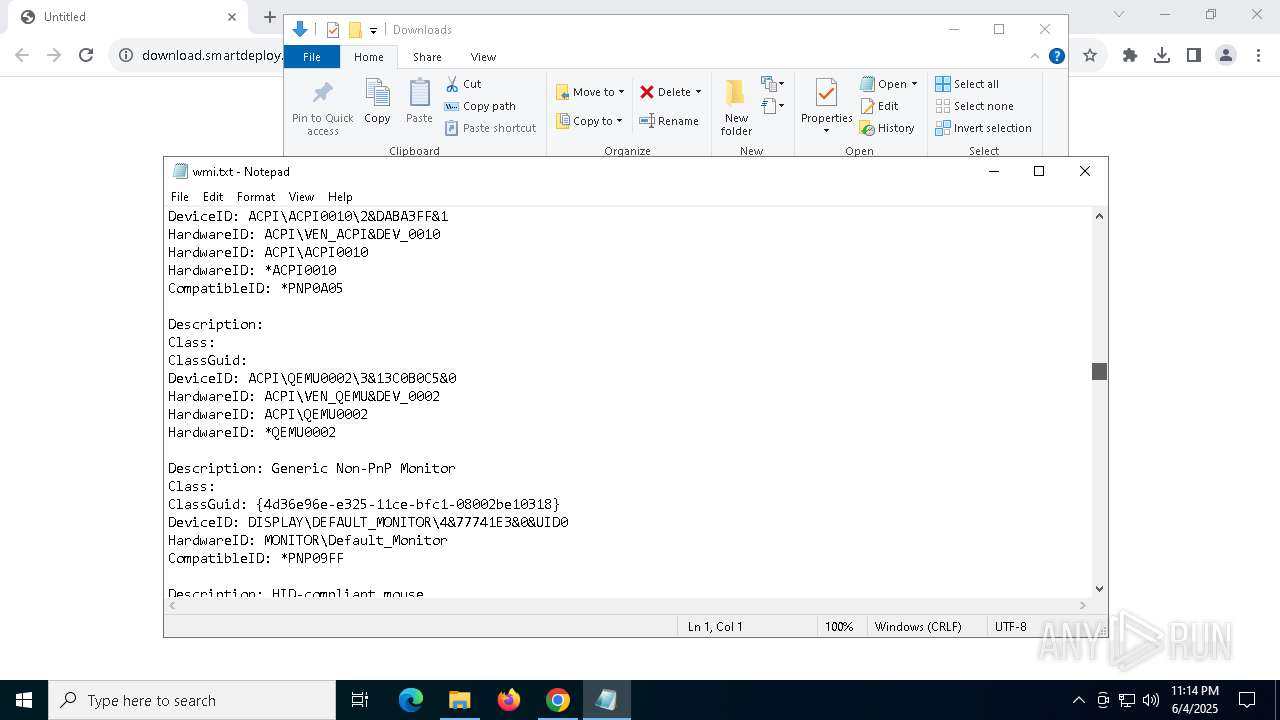Open Chrome from taskbar
This screenshot has width=1280, height=720.
[558, 700]
